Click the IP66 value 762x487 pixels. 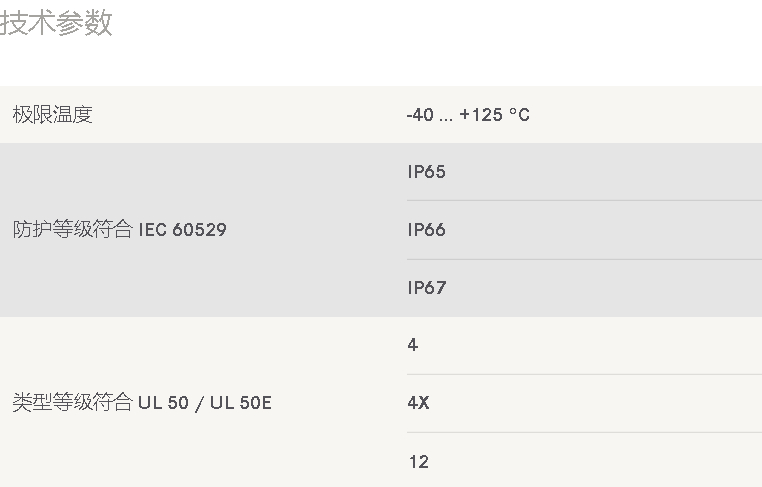pos(426,229)
